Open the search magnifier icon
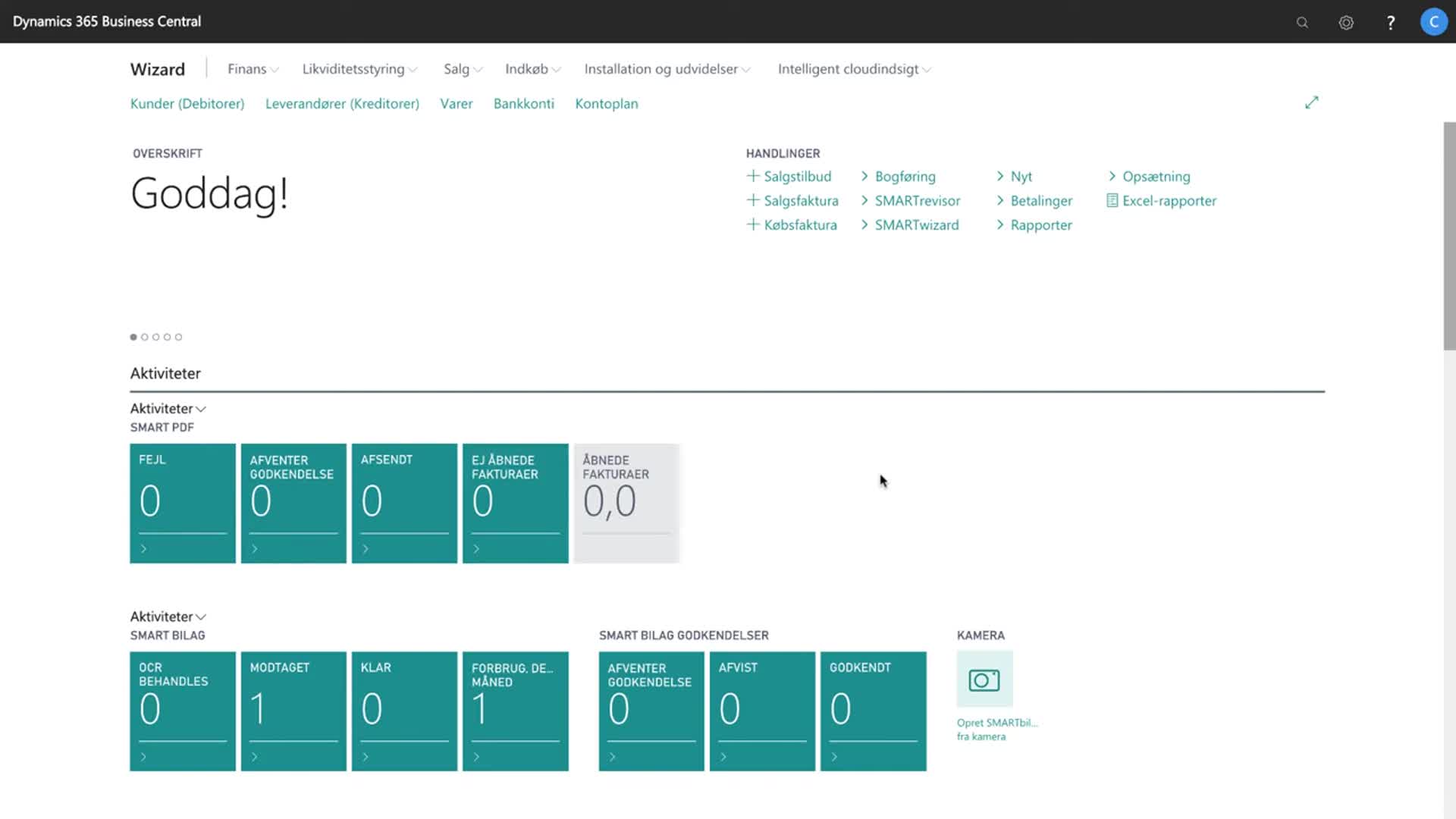The width and height of the screenshot is (1456, 819). [x=1302, y=22]
